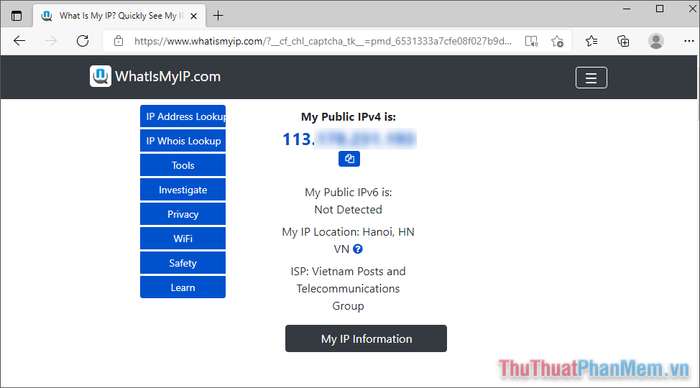700x388 pixels.
Task: Open the Collections icon
Action: point(623,41)
